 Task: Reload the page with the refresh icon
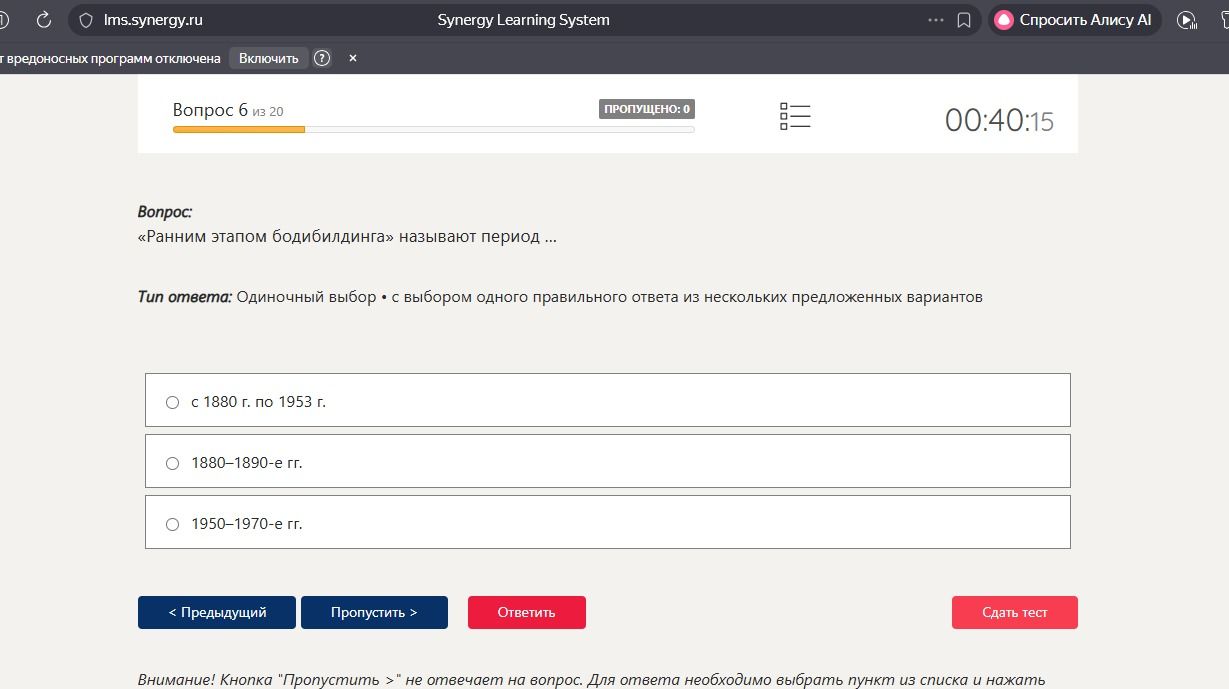point(43,19)
